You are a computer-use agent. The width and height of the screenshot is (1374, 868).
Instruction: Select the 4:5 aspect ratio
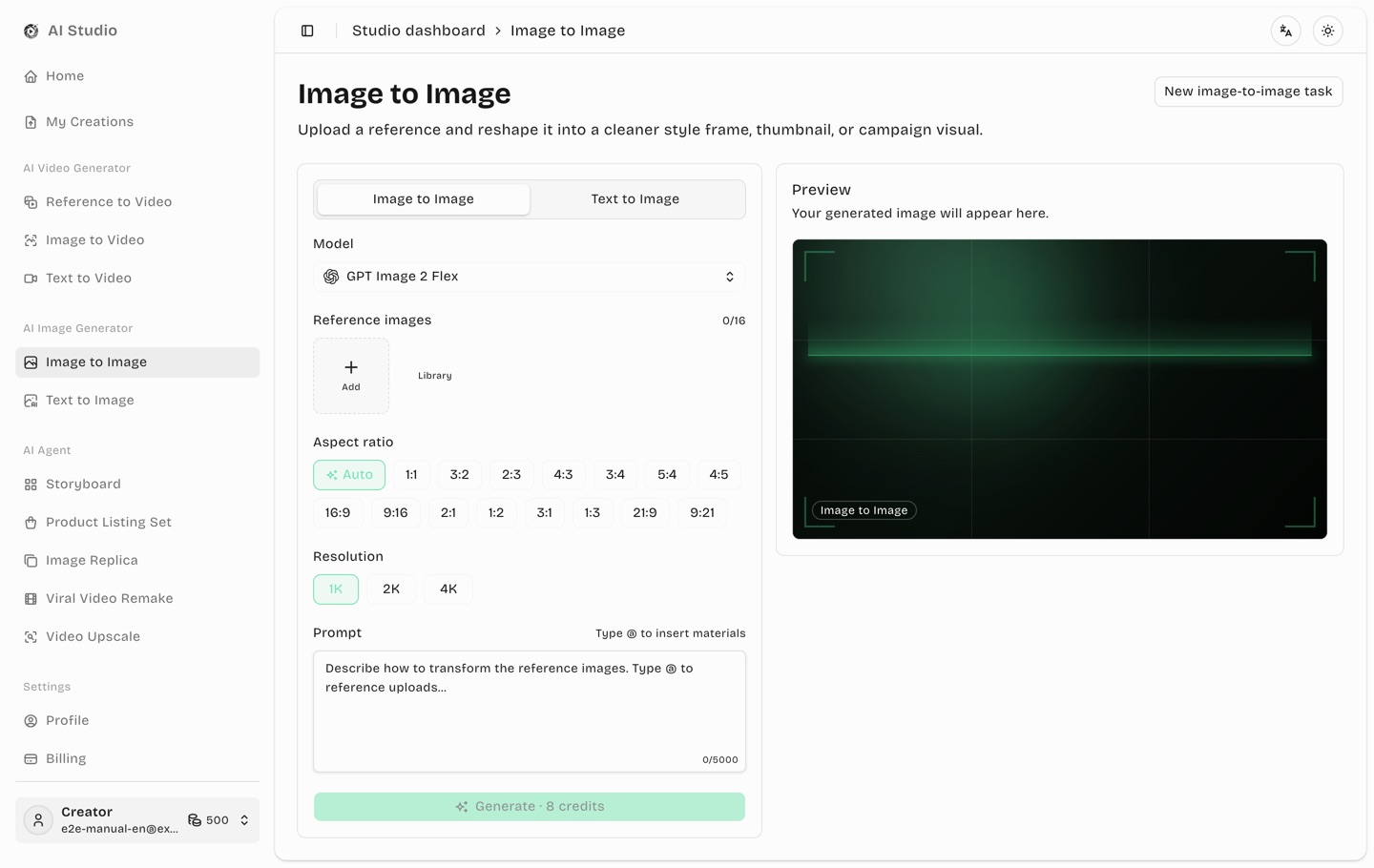tap(718, 475)
